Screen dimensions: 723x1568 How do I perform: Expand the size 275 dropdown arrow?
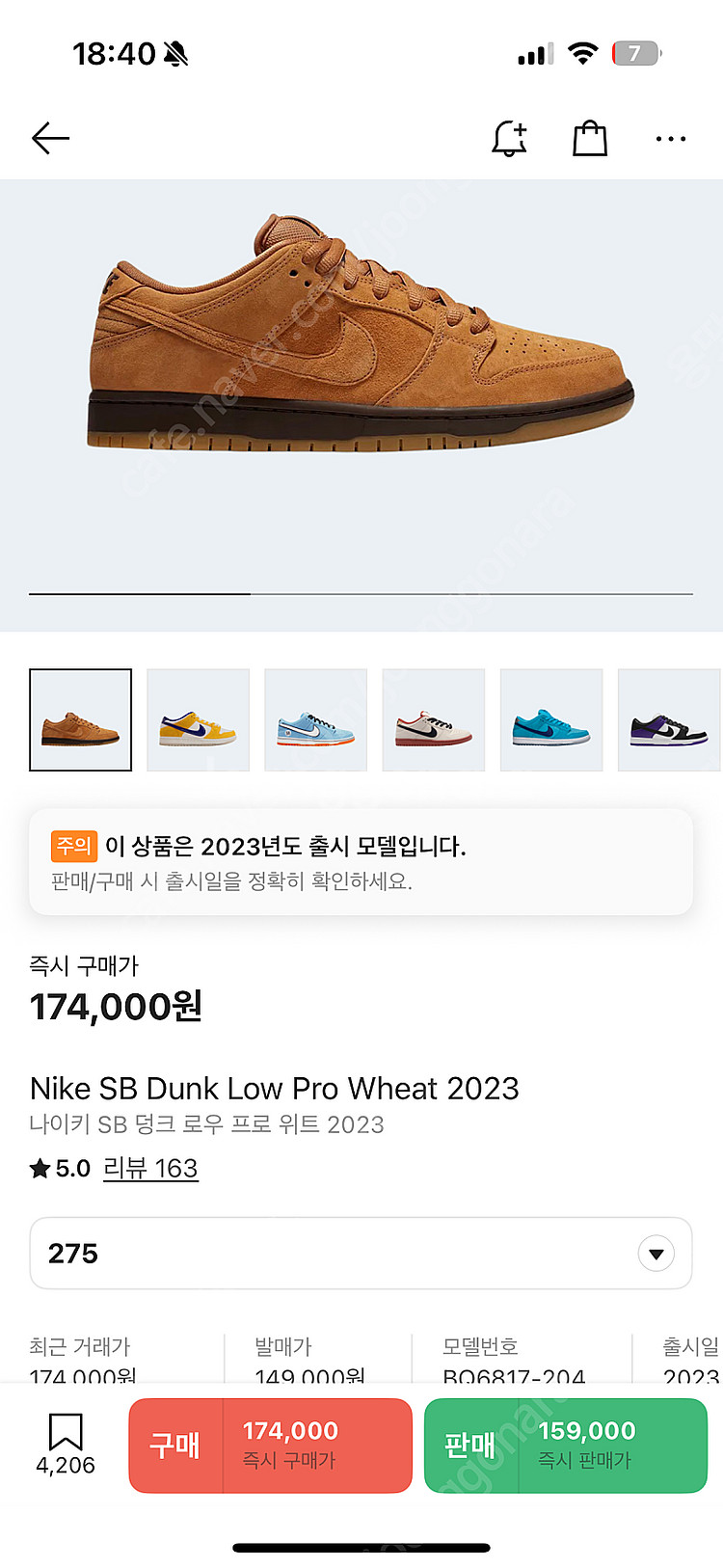(x=656, y=1254)
